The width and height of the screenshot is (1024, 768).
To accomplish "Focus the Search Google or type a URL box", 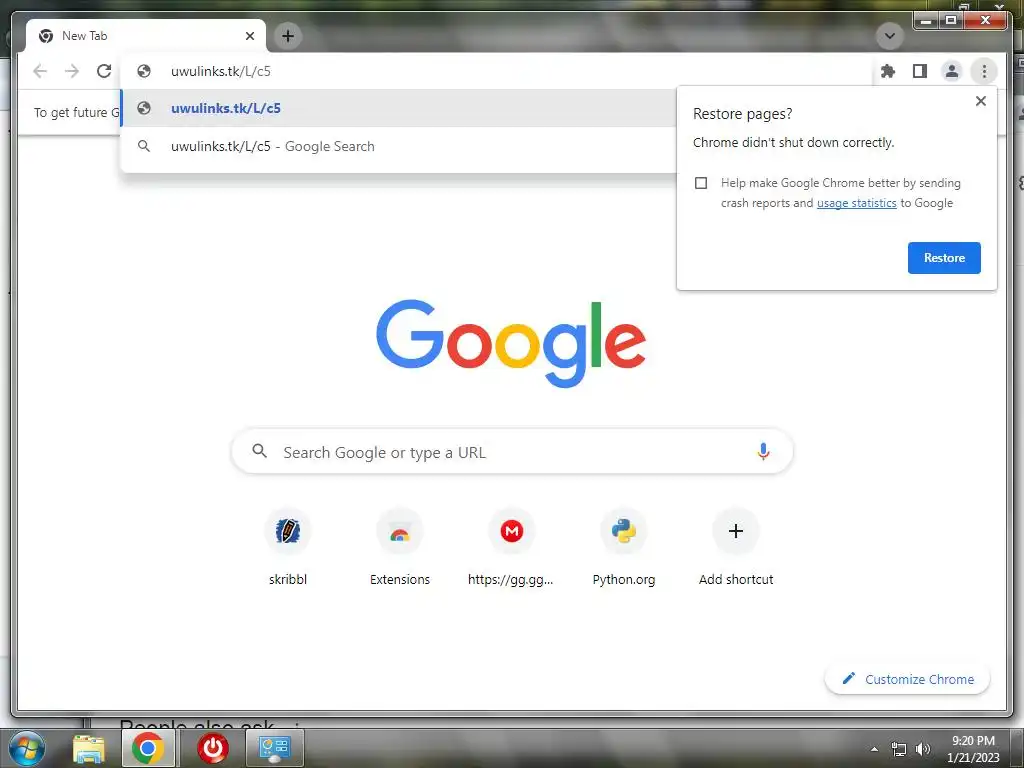I will coord(512,451).
